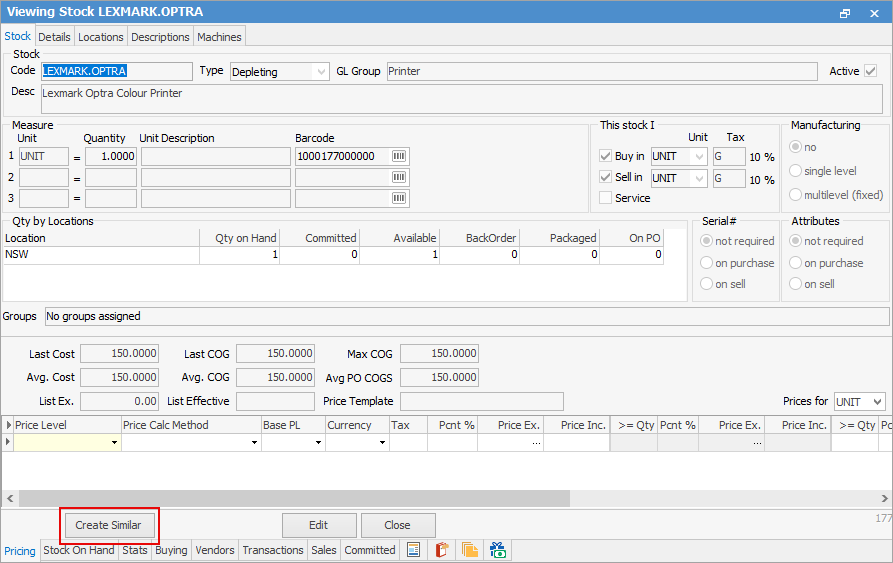Click the List Effective field
The image size is (893, 563).
275,401
